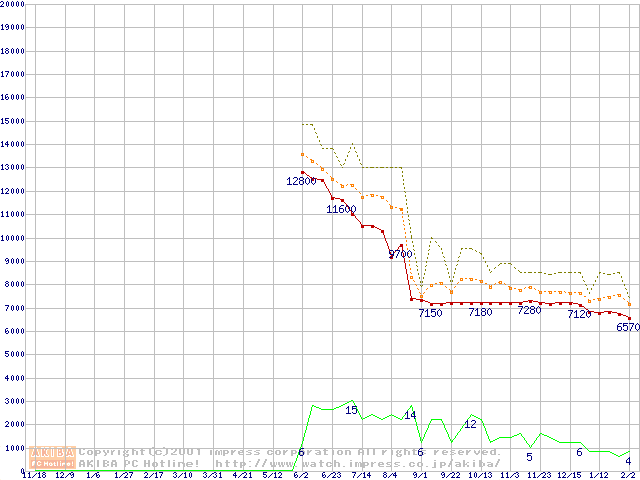Click the AKIBA PC Hotline logo

pos(53,458)
